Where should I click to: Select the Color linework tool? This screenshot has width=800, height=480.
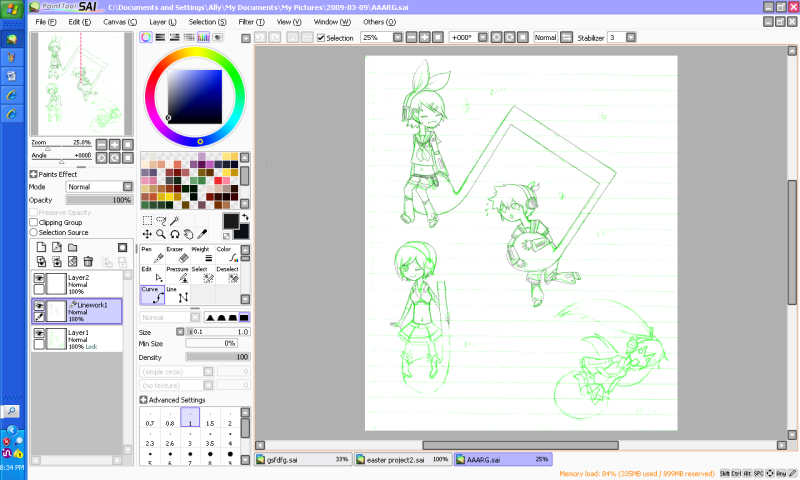(228, 255)
